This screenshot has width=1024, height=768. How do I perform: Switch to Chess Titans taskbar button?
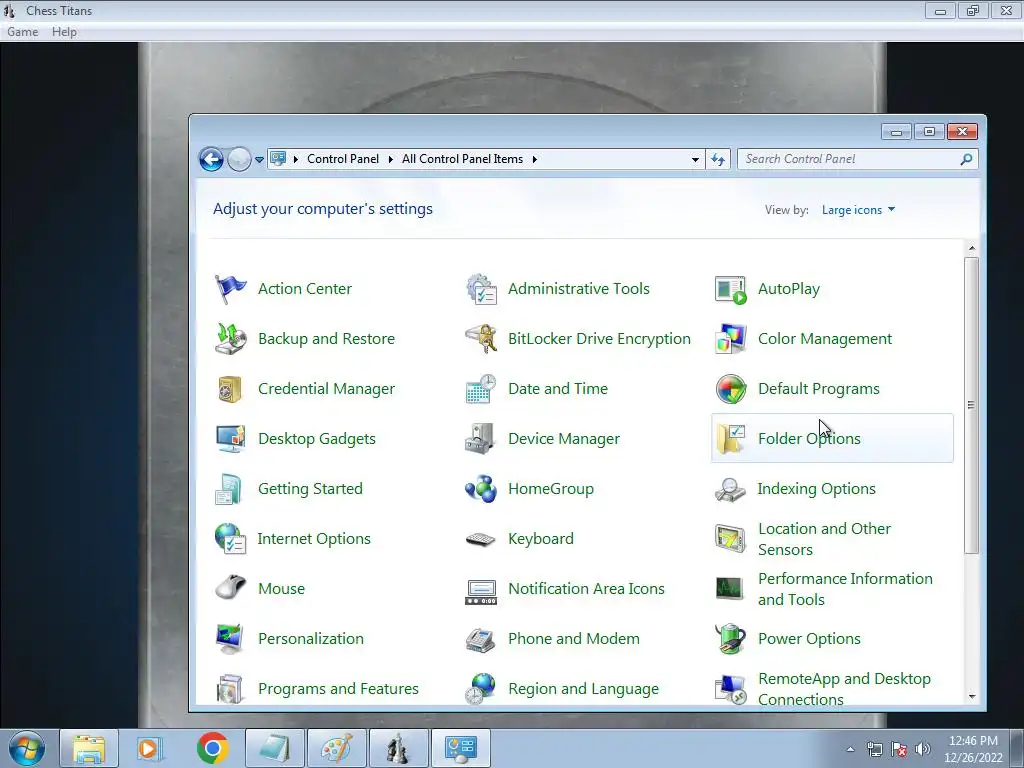coord(398,748)
